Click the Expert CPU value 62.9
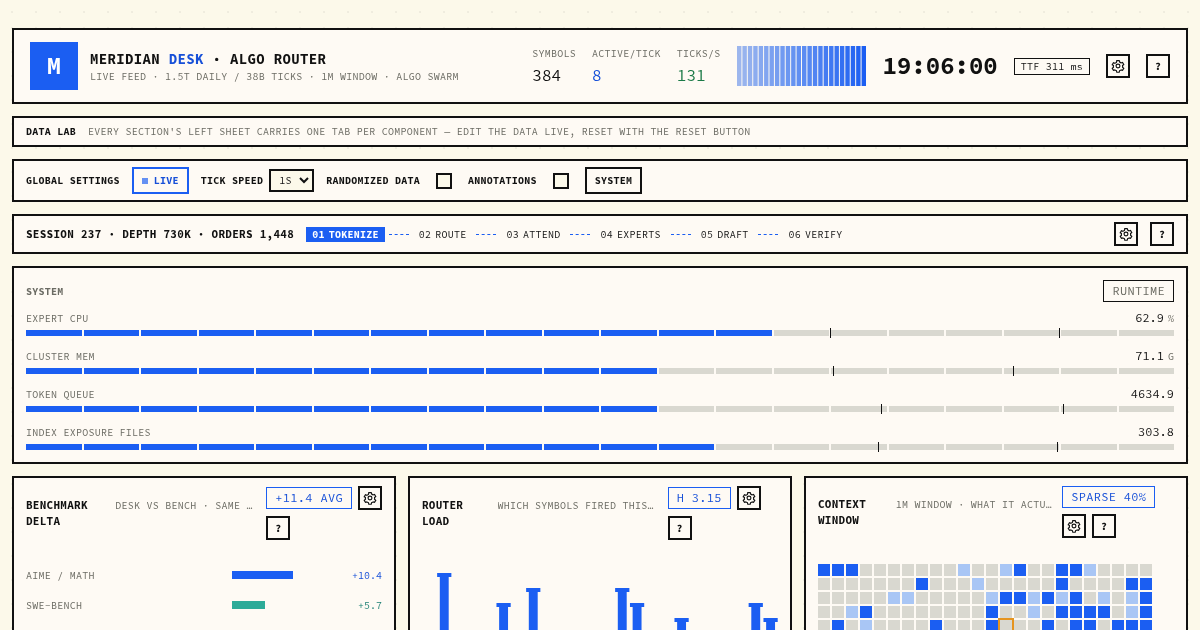This screenshot has height=630, width=1200. [x=1149, y=318]
